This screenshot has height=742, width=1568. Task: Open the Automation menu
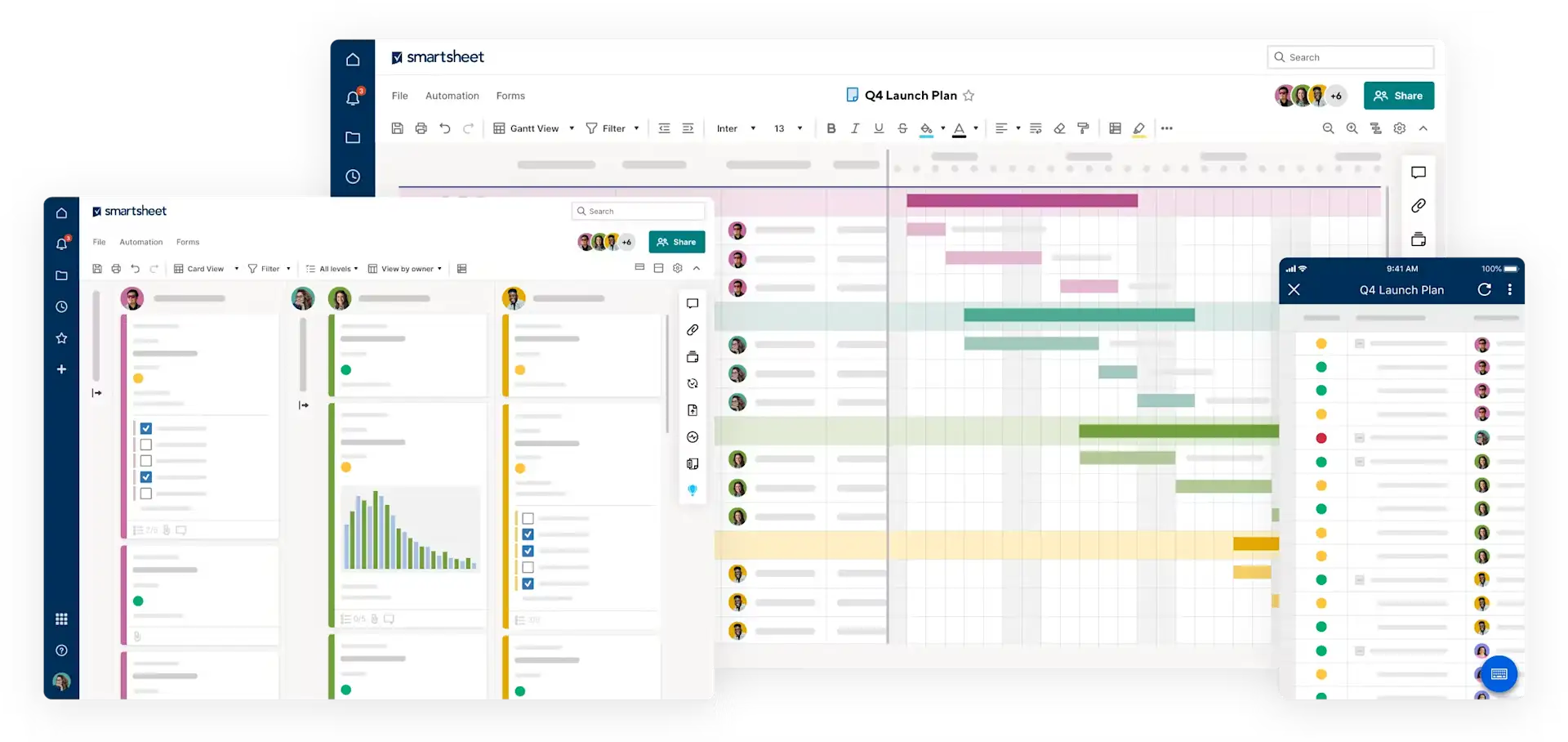click(452, 96)
